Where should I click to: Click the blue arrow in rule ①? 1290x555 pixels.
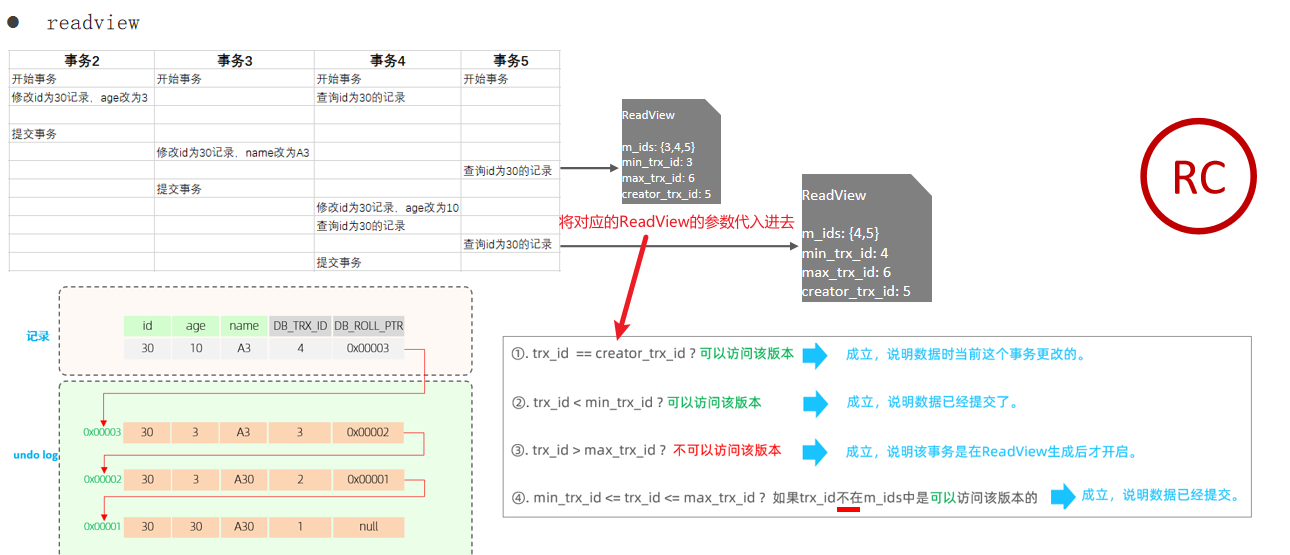pos(815,354)
